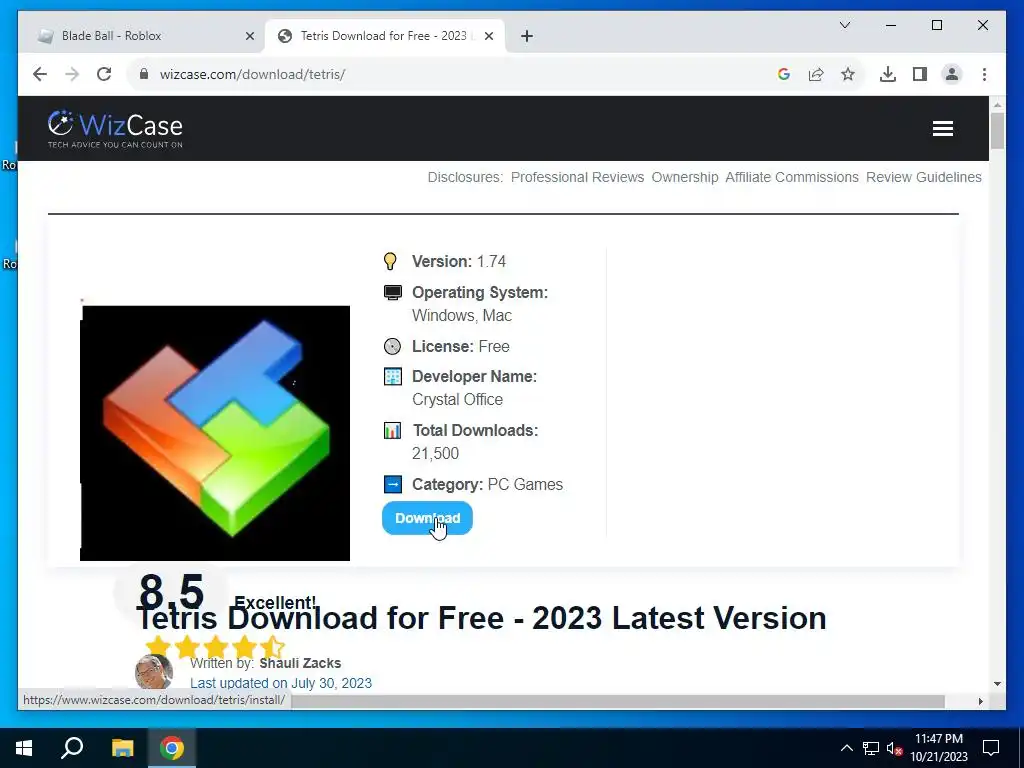
Task: Click the author name Shauli Zacks
Action: tap(300, 663)
